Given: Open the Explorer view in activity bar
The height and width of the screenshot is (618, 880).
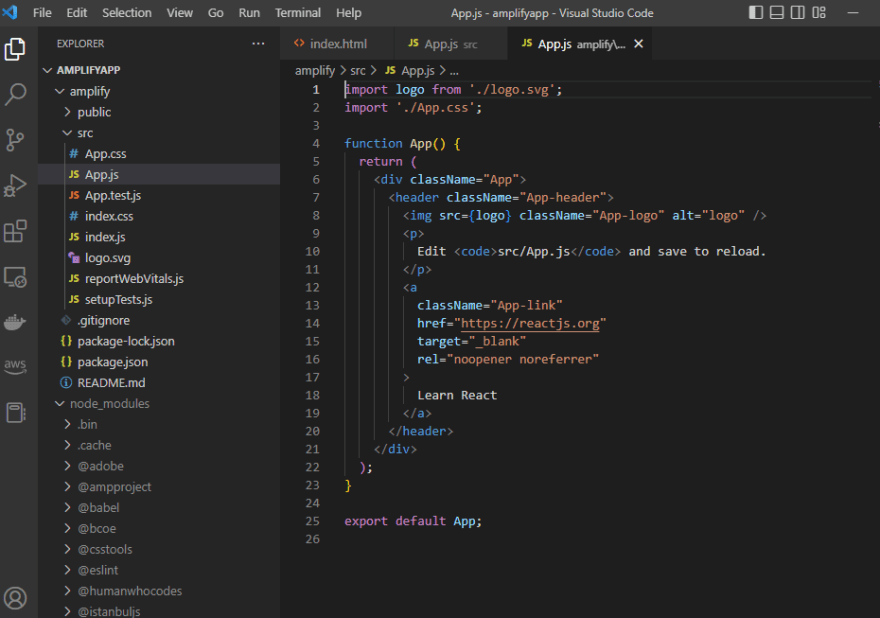Looking at the screenshot, I should [15, 49].
